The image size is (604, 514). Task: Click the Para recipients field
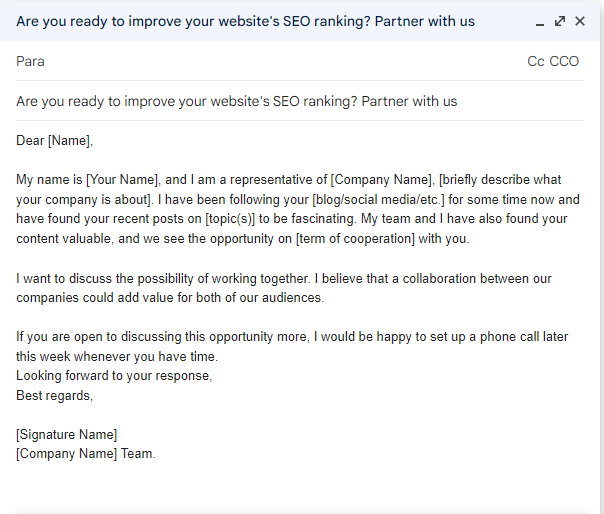270,61
